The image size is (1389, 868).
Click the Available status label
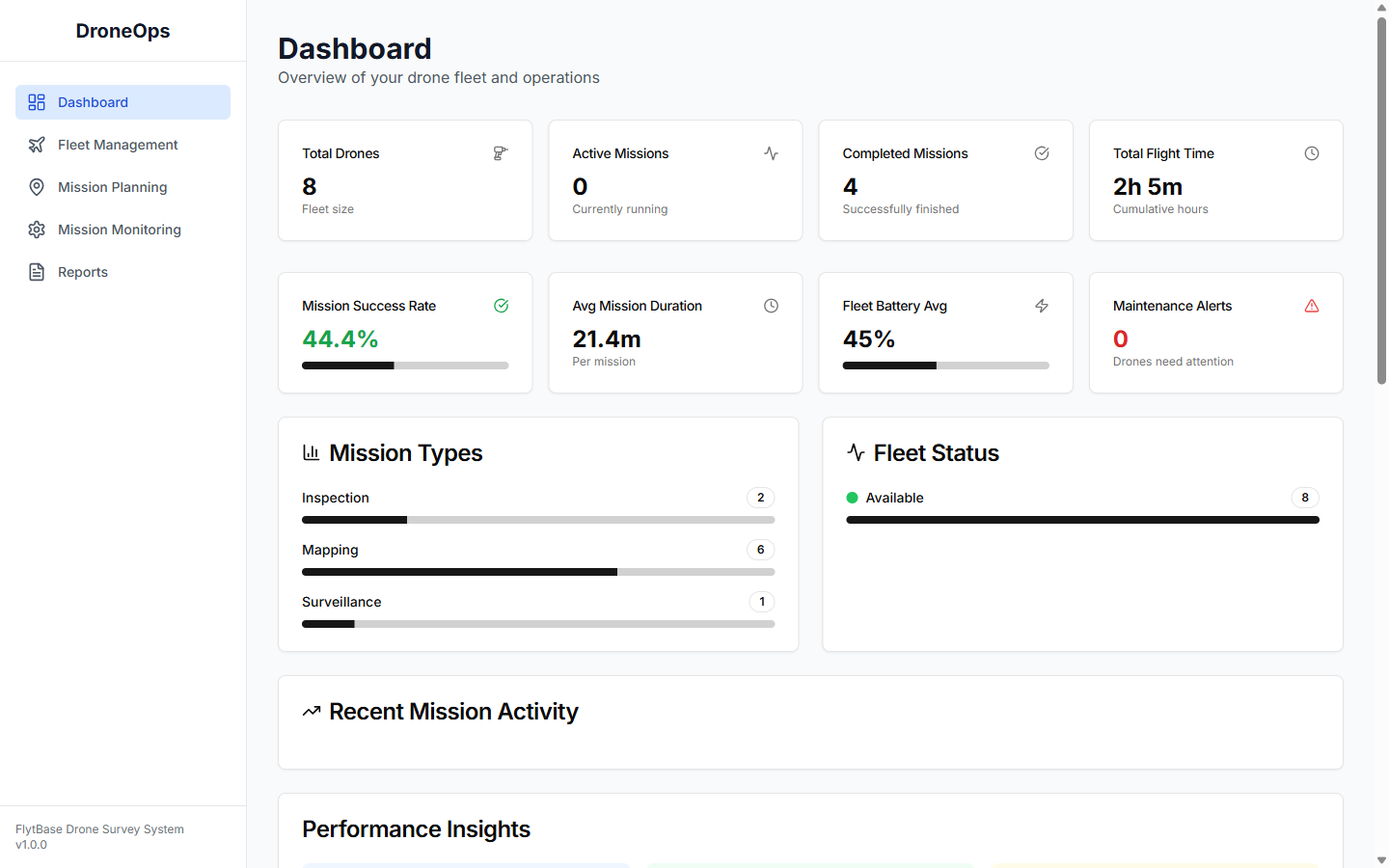894,498
